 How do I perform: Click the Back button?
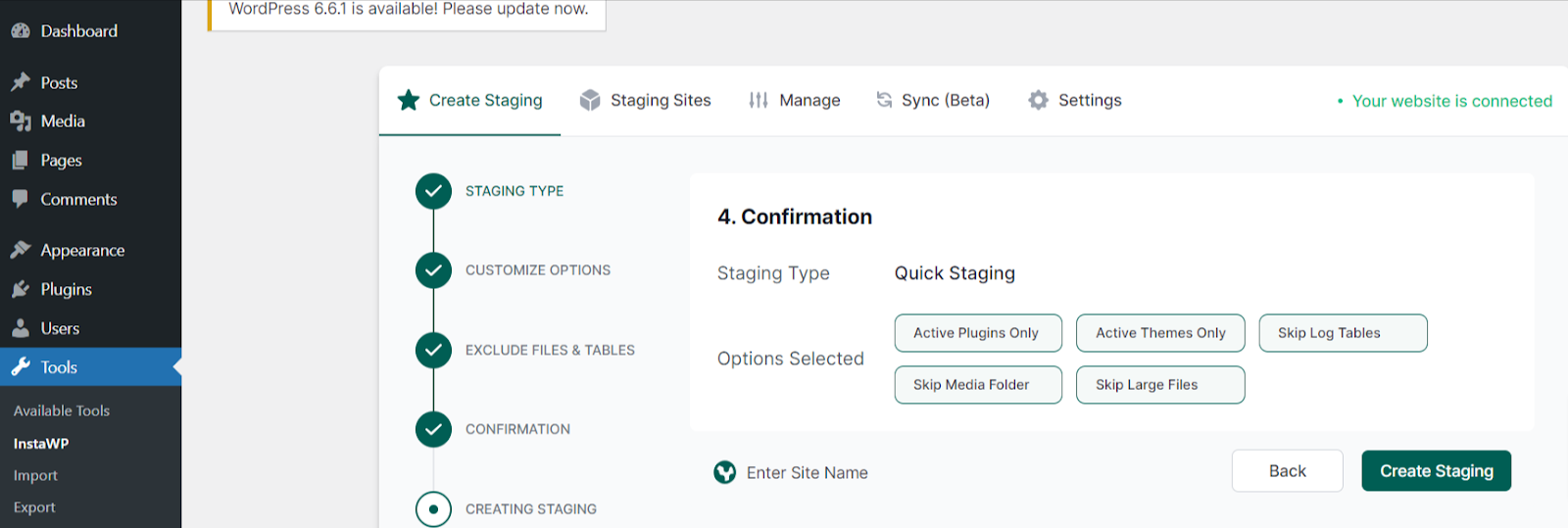pos(1287,471)
